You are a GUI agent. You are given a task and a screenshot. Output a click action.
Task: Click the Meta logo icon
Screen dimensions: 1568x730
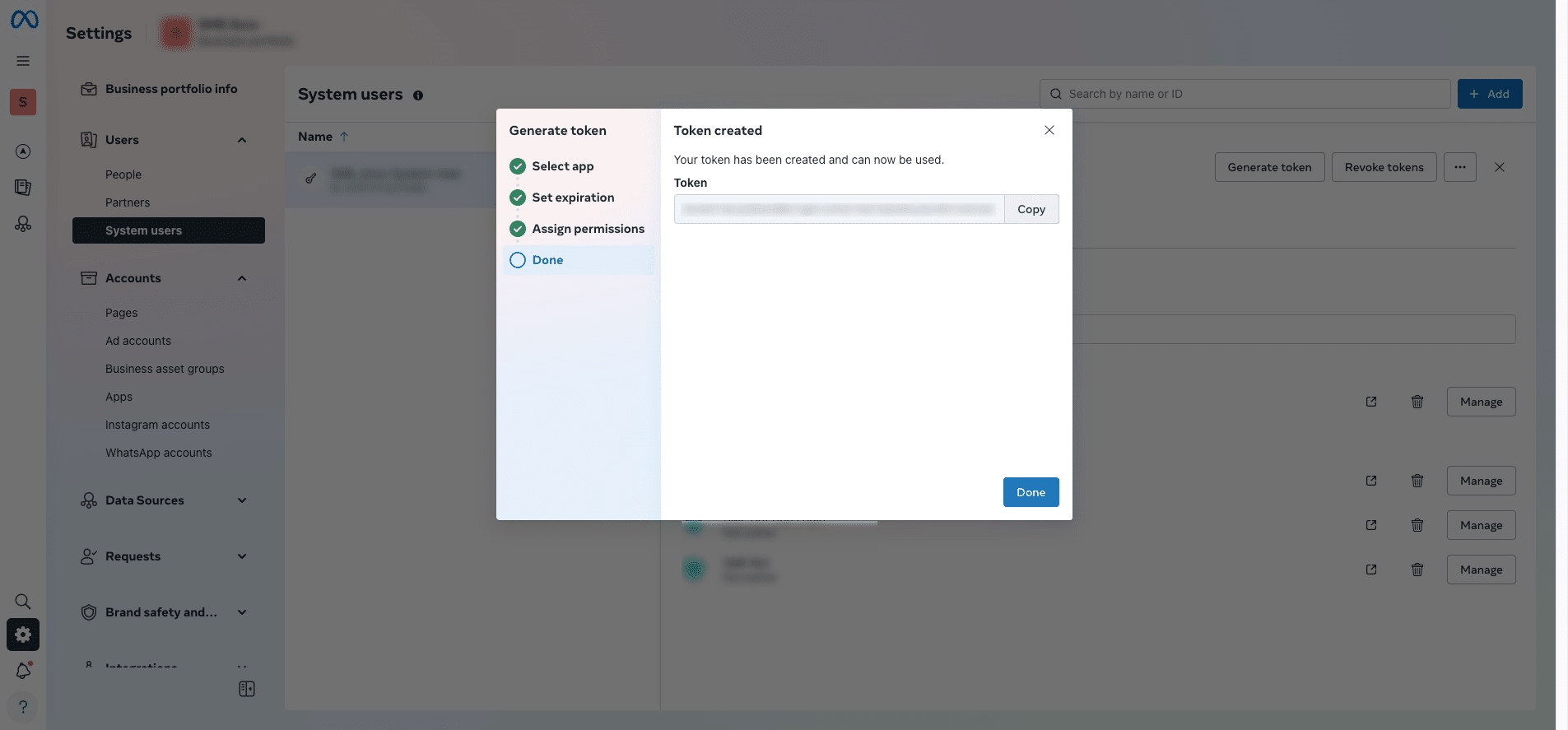pyautogui.click(x=24, y=19)
